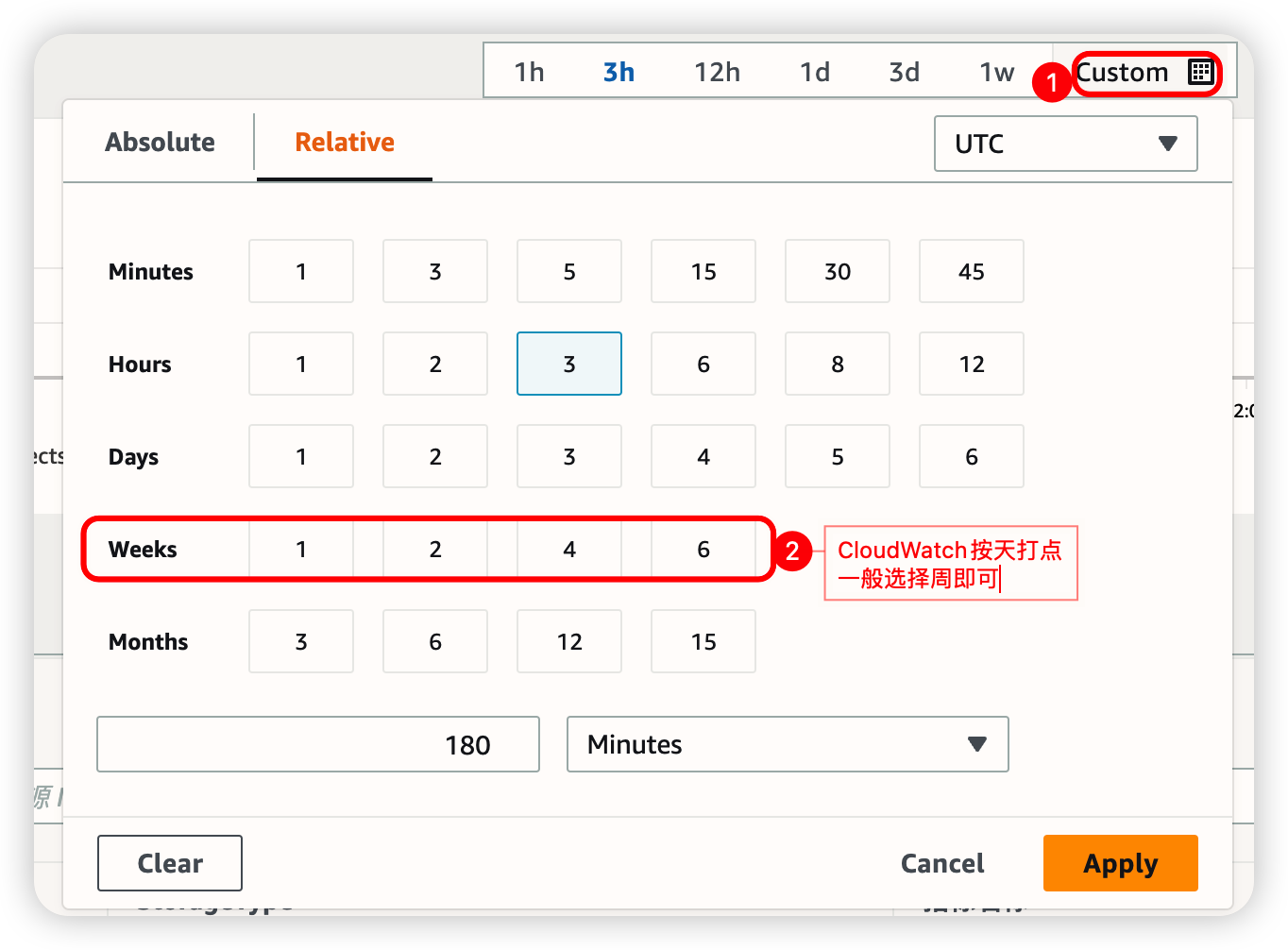Select 3 Hours relative range
The height and width of the screenshot is (950, 1288).
569,364
